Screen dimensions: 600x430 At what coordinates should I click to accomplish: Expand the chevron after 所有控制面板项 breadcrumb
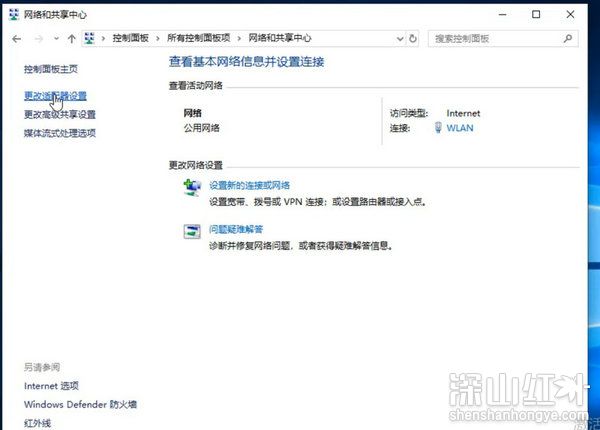click(x=239, y=38)
